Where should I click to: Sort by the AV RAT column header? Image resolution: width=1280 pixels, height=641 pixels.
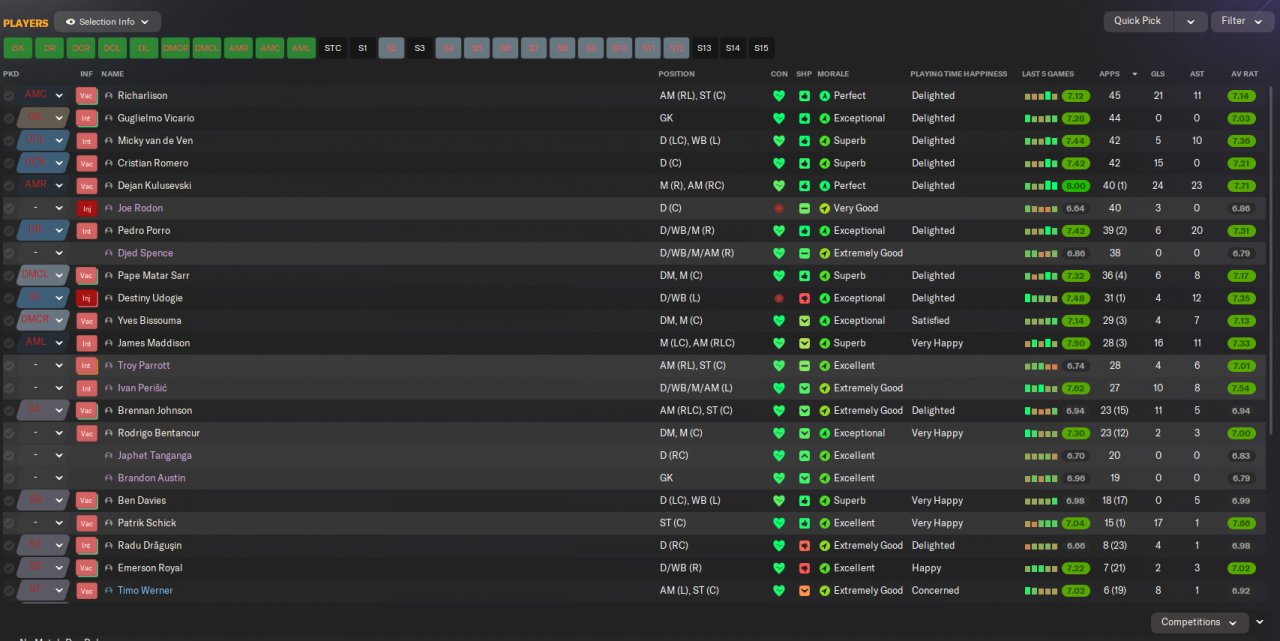coord(1242,74)
